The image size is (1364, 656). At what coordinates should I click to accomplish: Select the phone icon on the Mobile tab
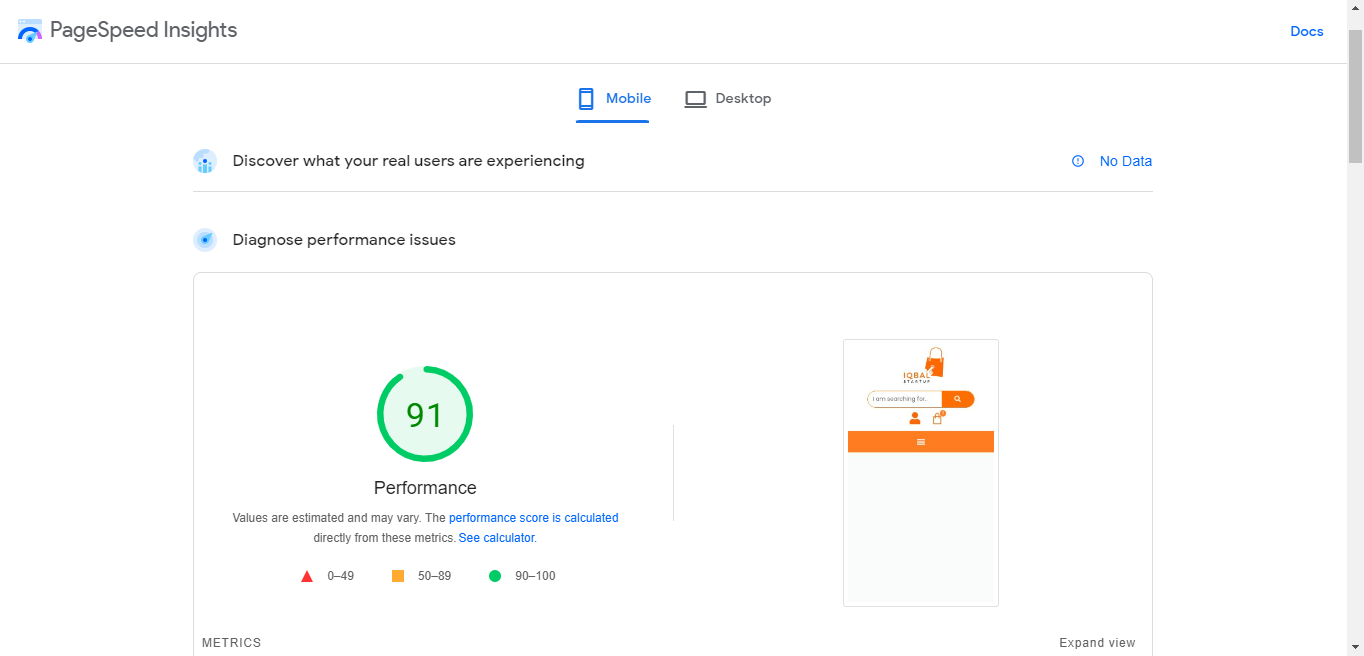point(586,99)
